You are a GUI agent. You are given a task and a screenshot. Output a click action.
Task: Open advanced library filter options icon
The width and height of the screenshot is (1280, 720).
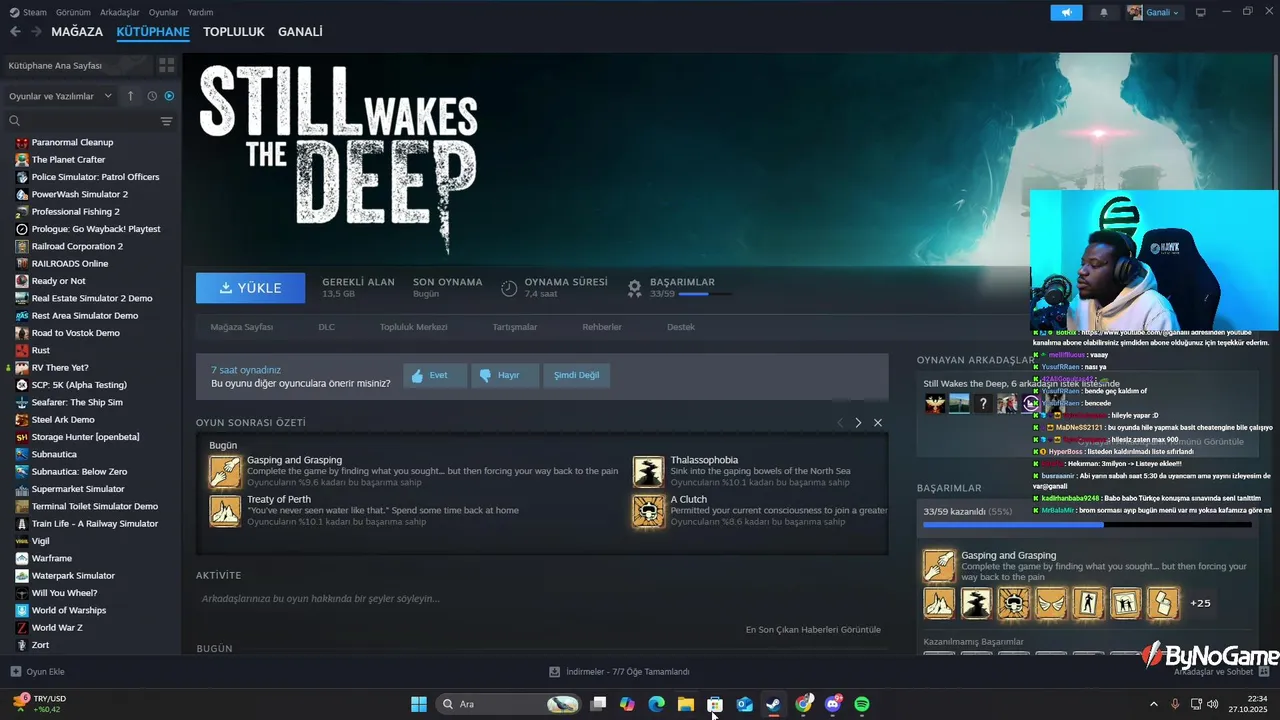pyautogui.click(x=166, y=121)
